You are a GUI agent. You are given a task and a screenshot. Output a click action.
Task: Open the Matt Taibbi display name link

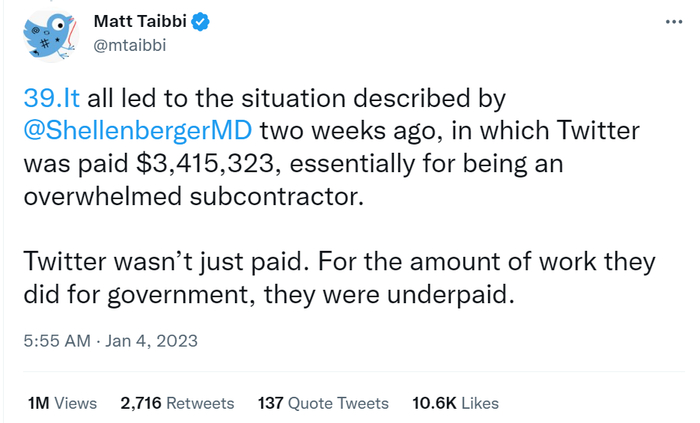pos(136,22)
